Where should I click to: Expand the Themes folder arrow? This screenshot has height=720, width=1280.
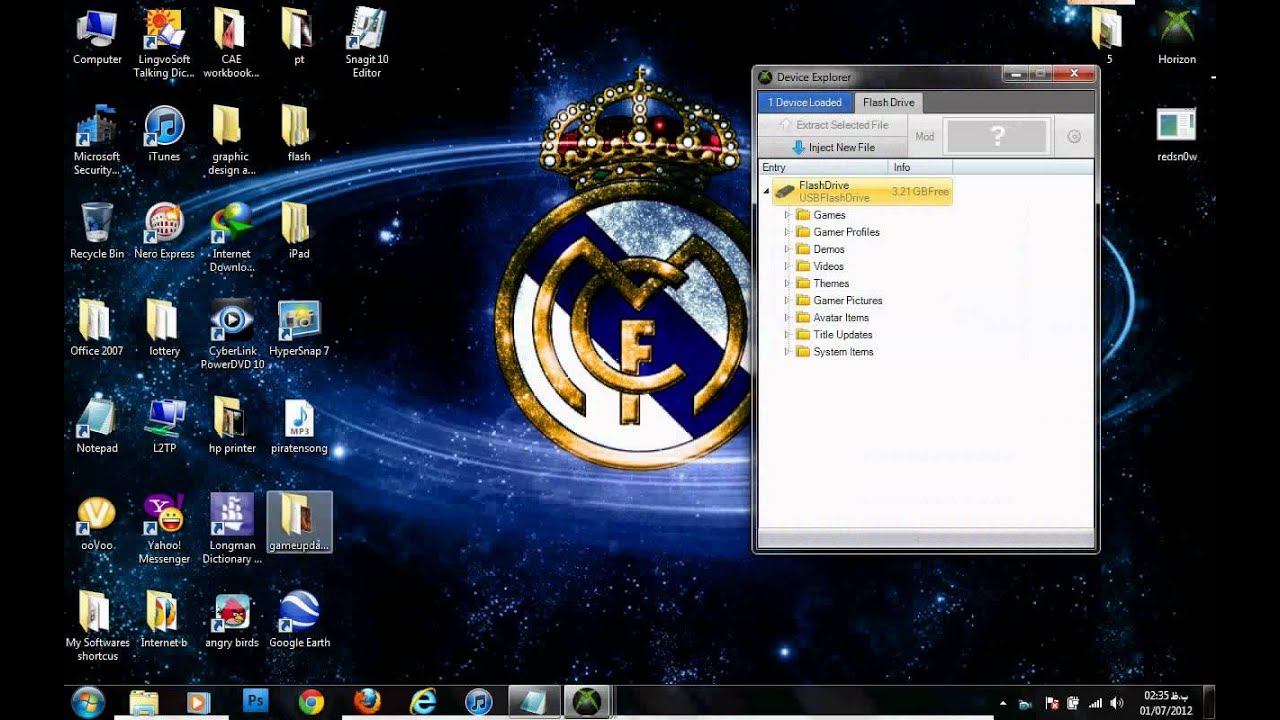787,283
